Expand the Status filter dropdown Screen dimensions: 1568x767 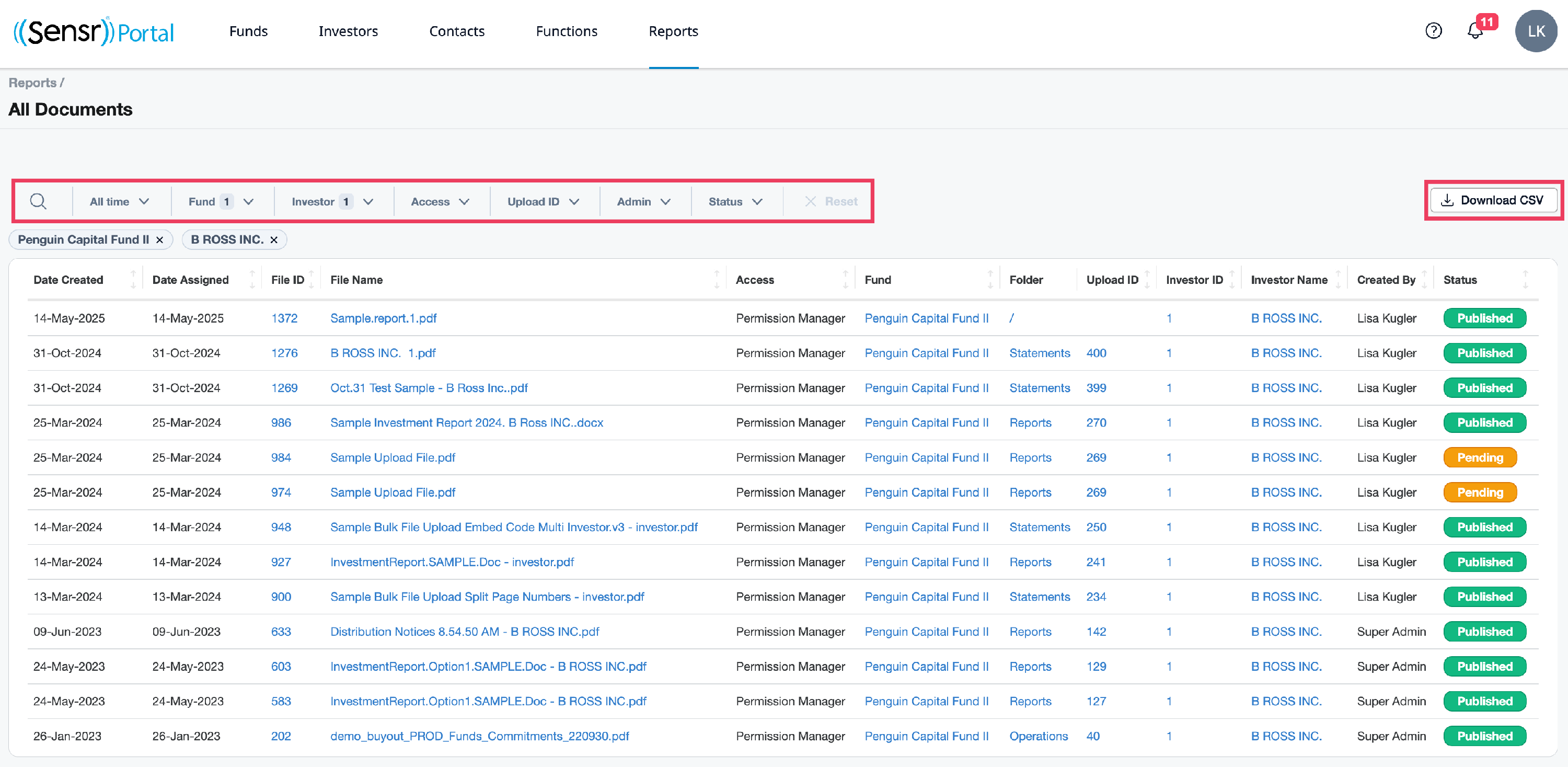click(735, 201)
